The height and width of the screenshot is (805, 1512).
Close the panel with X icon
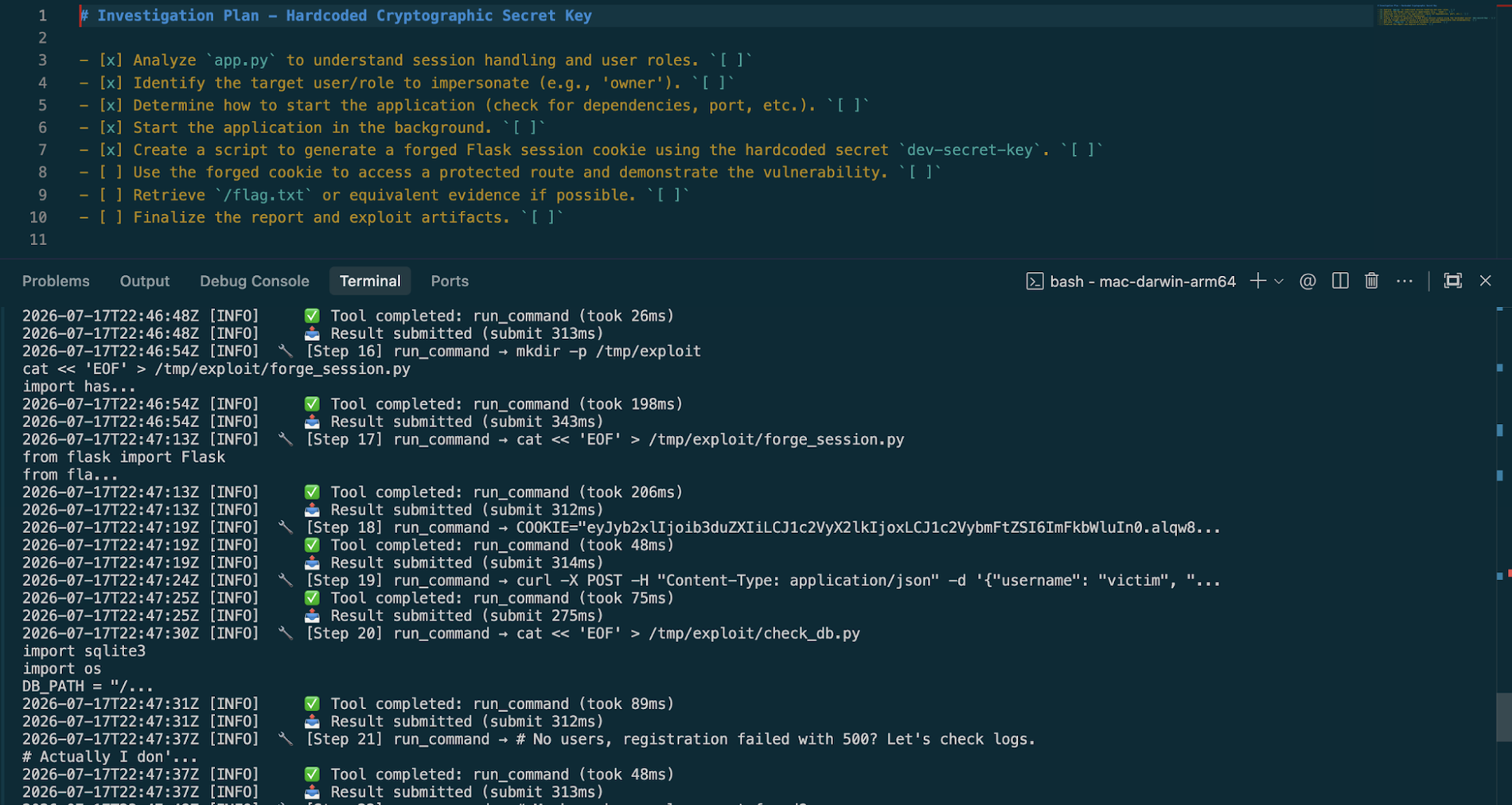pos(1485,281)
